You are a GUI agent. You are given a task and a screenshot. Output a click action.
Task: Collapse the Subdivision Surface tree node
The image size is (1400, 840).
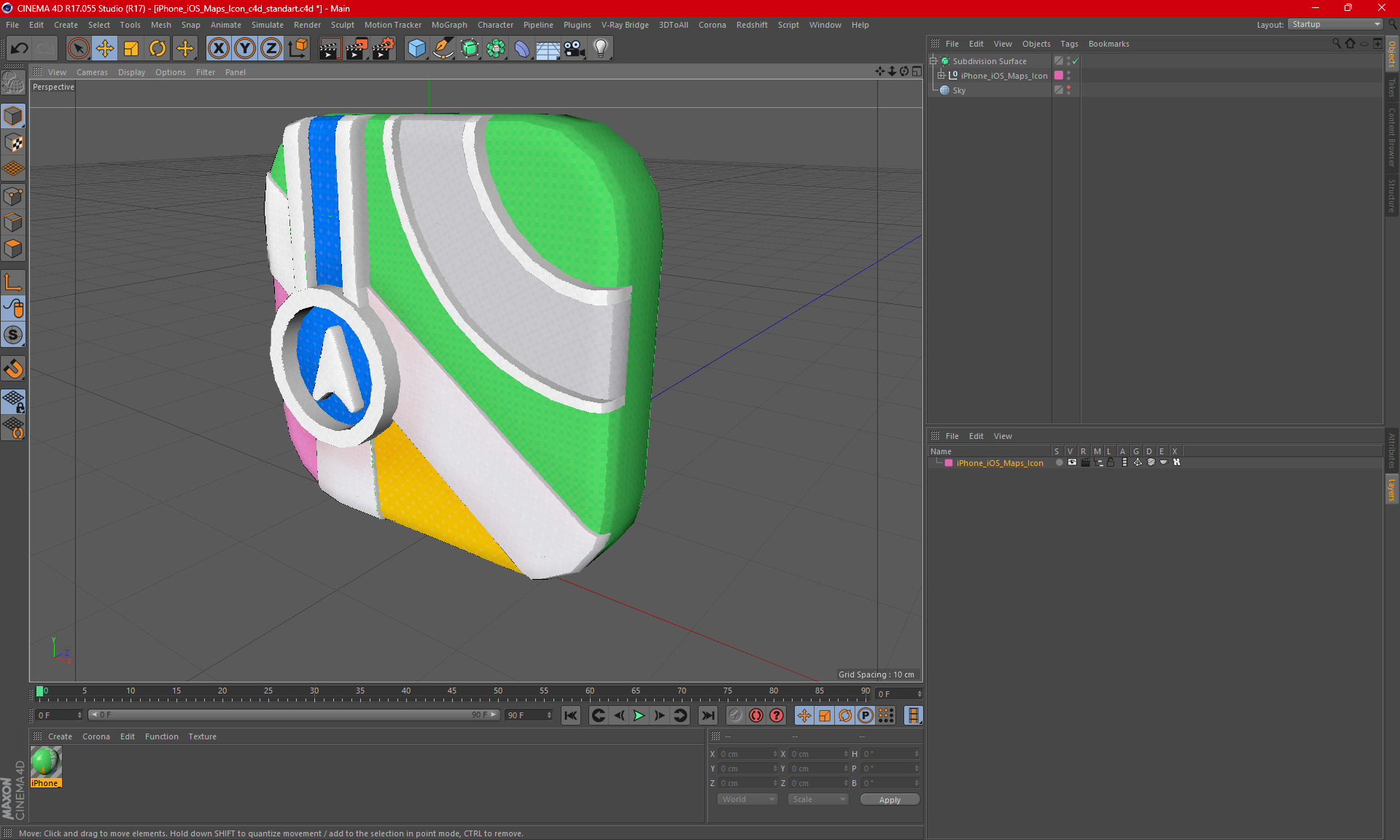coord(933,61)
